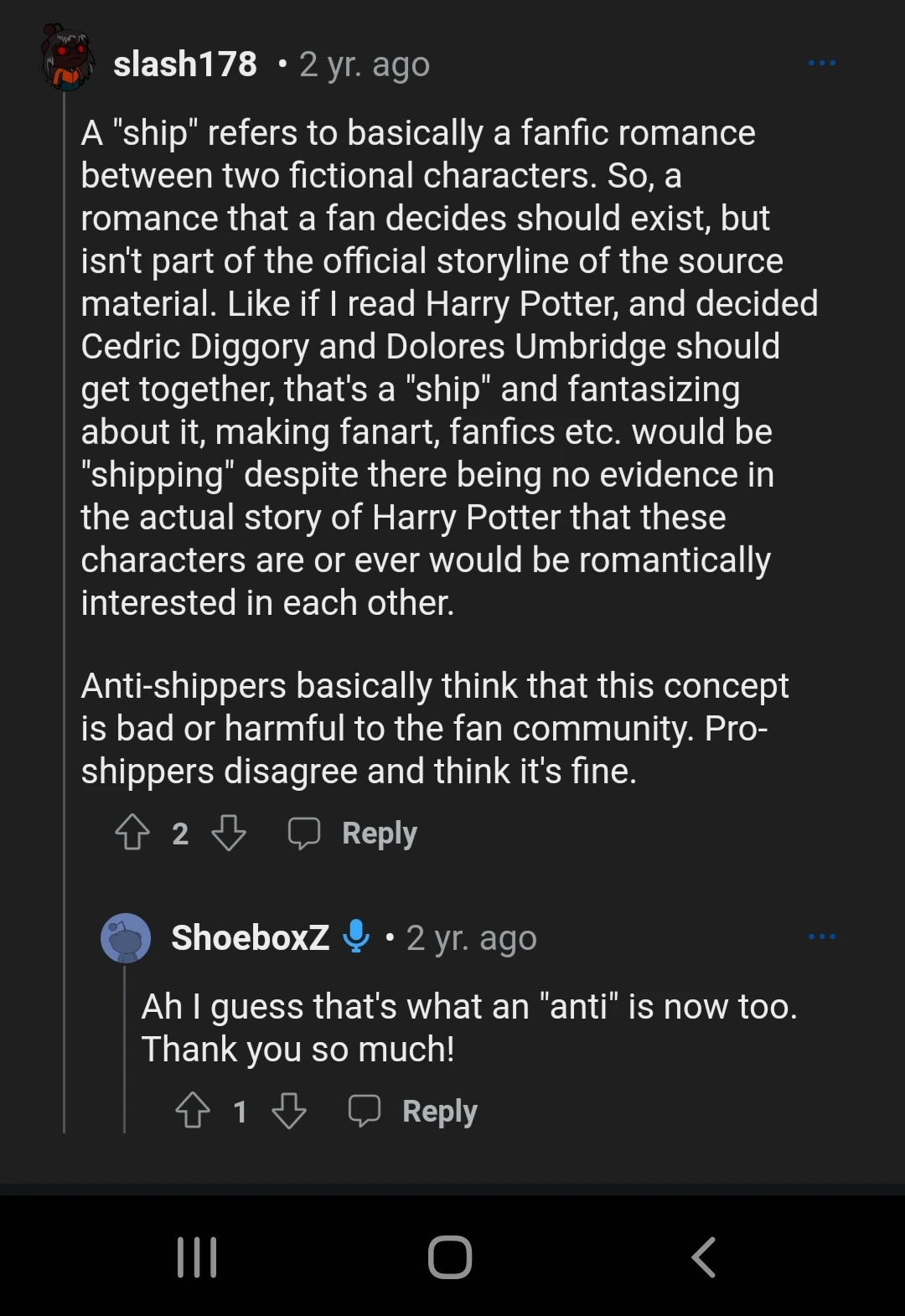Tap the microphone icon next to ShoeboxZ
This screenshot has width=905, height=1316.
[356, 937]
